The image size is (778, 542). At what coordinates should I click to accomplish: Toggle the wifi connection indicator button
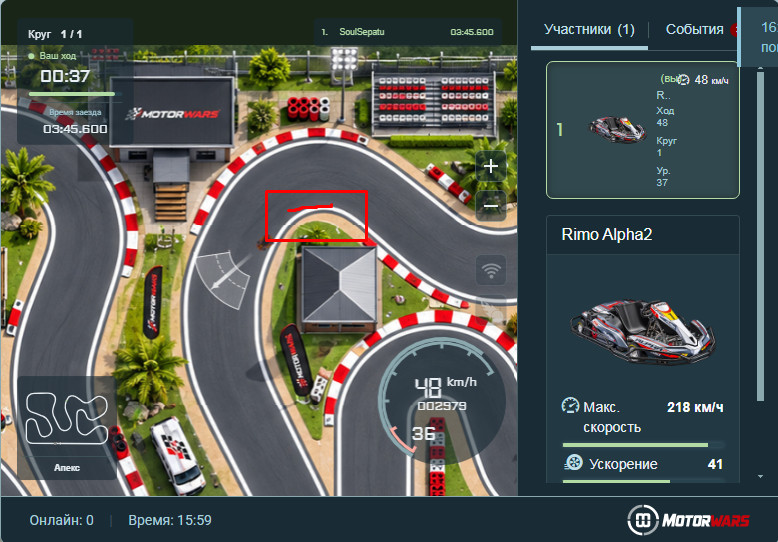[491, 271]
